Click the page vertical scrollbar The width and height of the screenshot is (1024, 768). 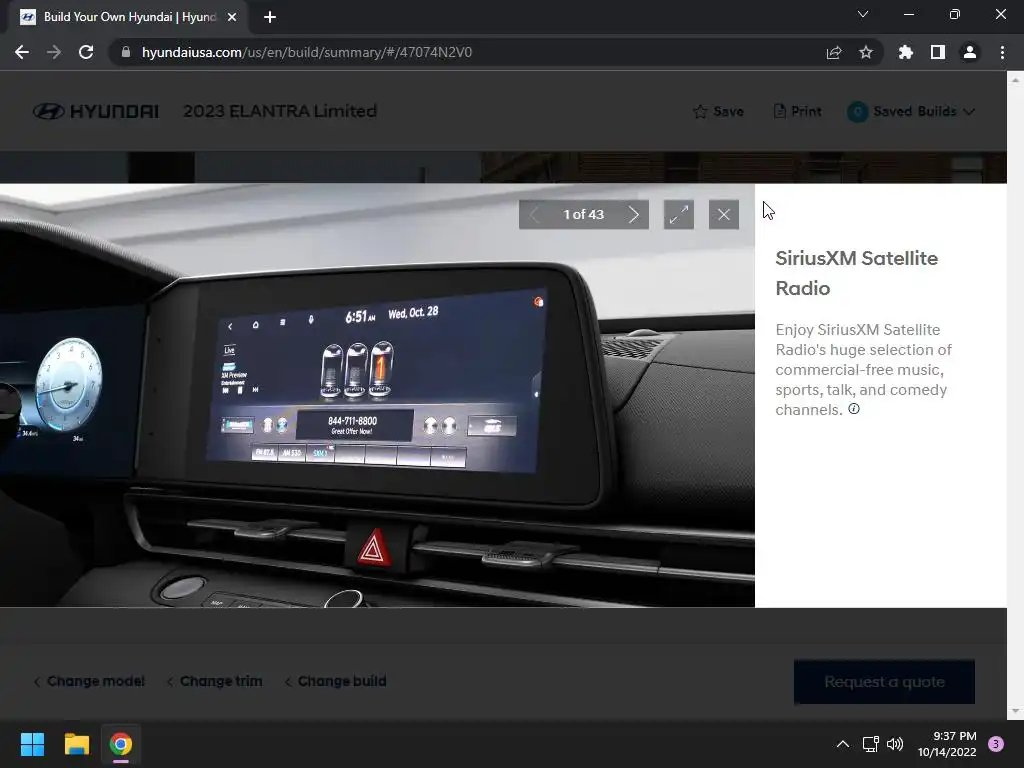click(x=1016, y=395)
